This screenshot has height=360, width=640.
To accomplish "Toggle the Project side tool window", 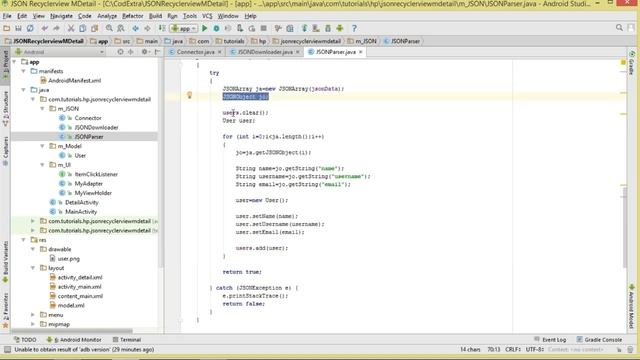I will pyautogui.click(x=5, y=65).
